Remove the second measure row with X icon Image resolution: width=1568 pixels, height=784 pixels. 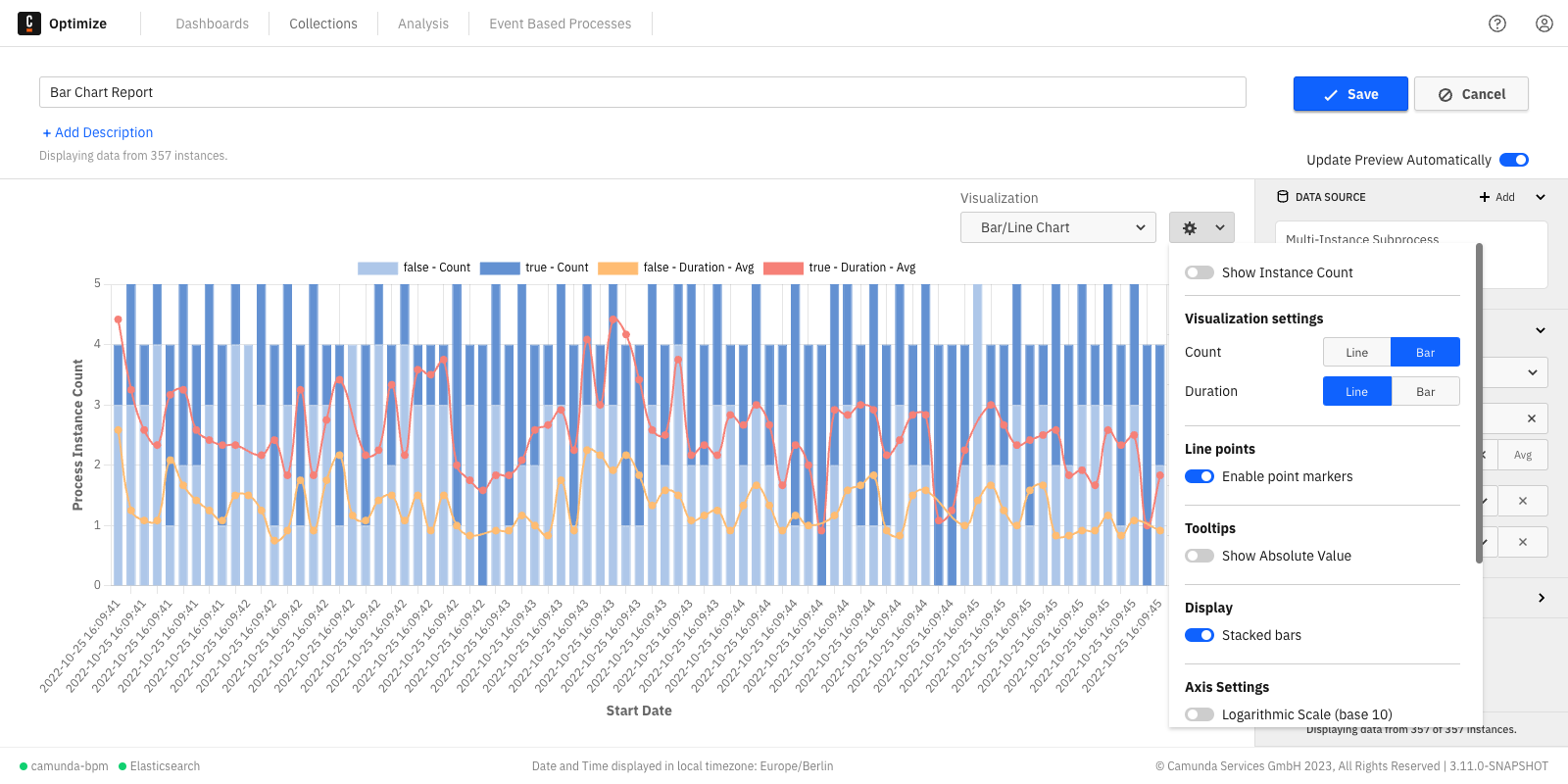[1523, 501]
